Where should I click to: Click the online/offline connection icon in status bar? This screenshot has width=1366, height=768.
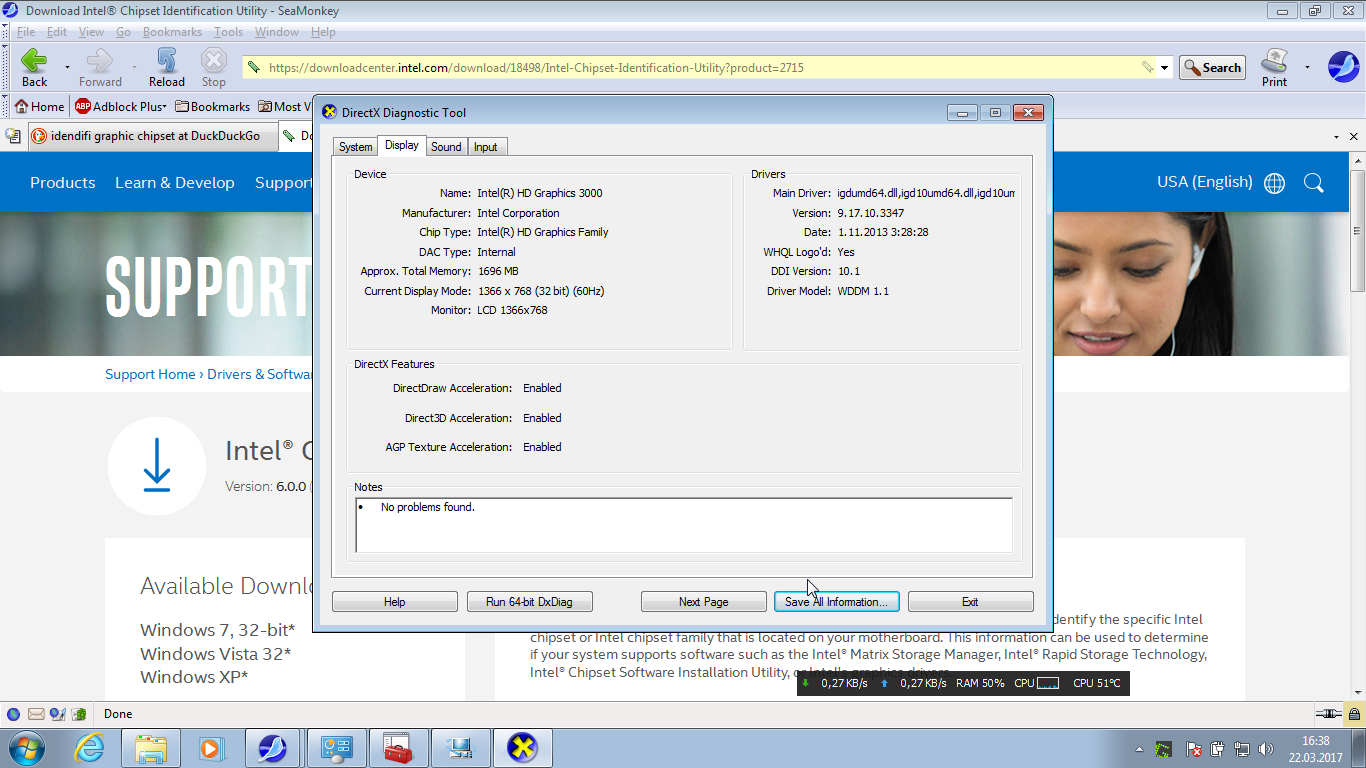(1328, 714)
